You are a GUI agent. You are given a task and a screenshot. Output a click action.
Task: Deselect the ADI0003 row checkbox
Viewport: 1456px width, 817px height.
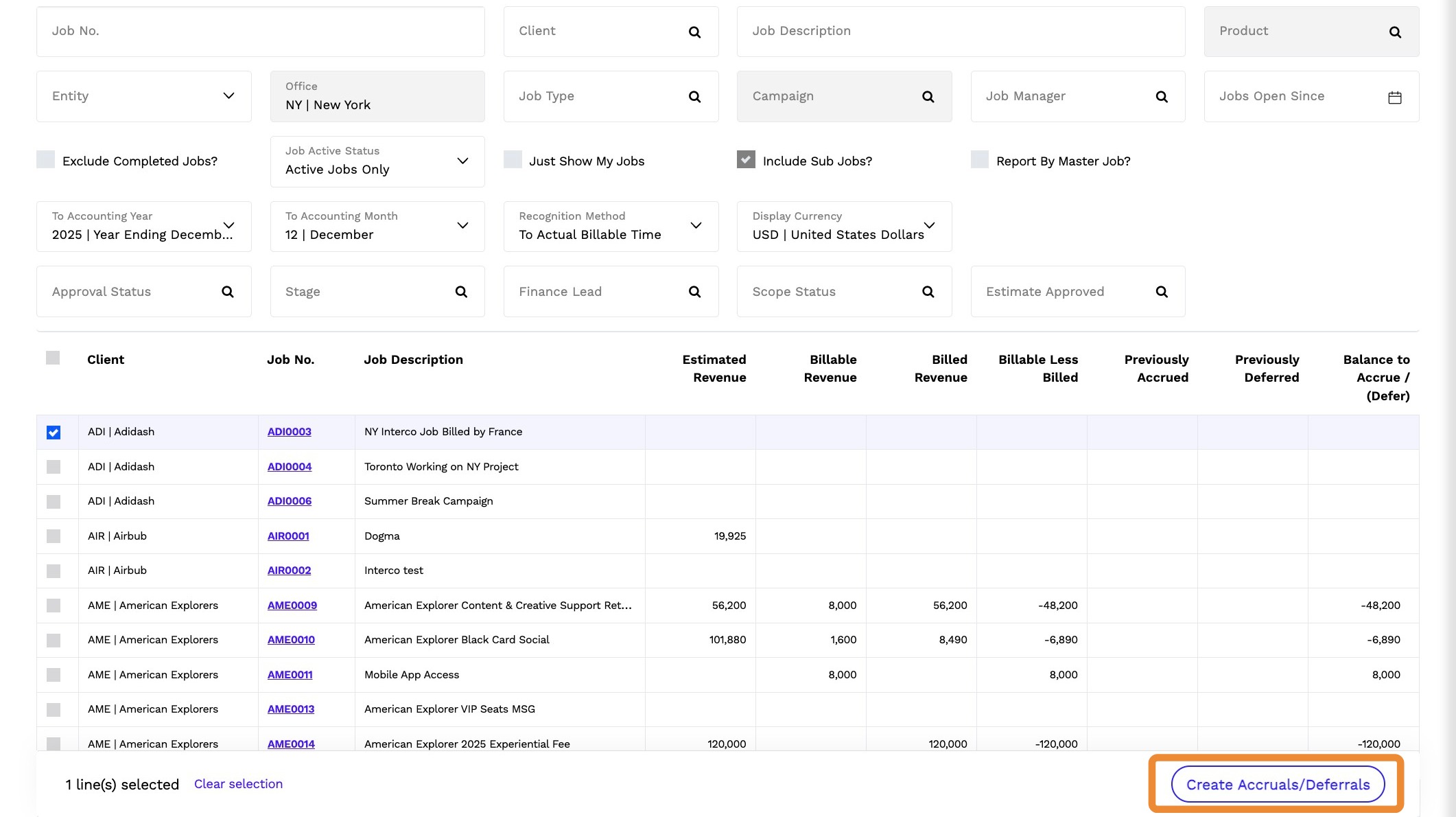(54, 433)
